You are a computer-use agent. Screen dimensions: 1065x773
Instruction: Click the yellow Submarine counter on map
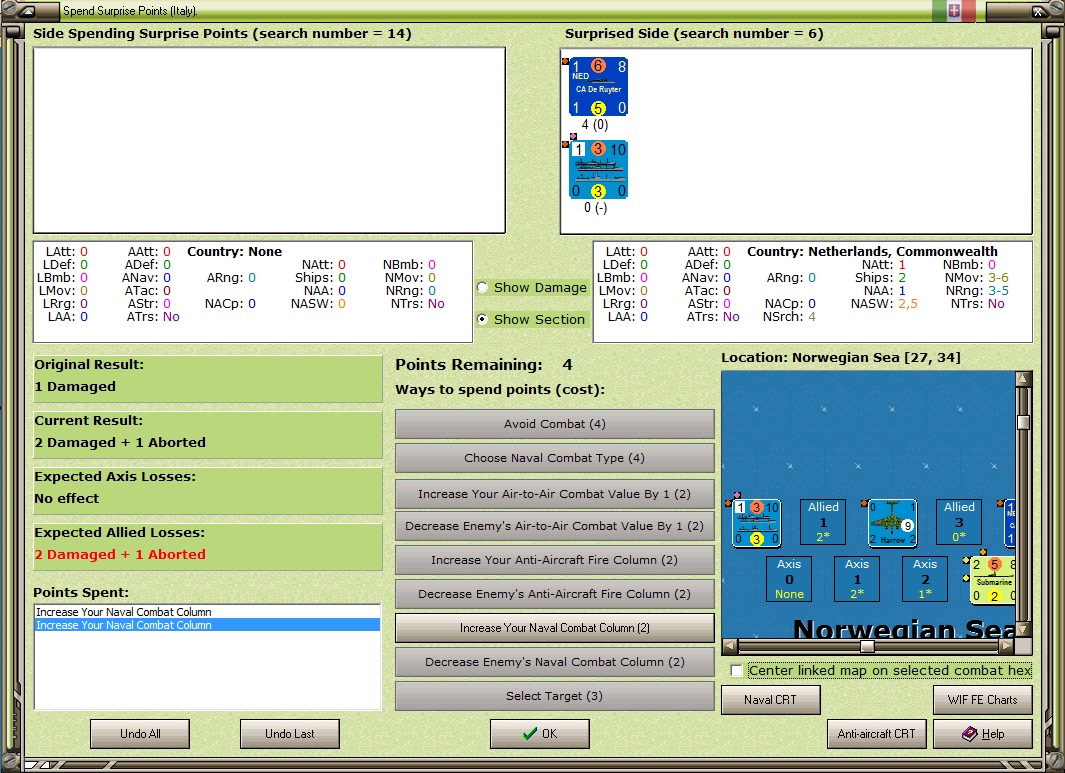(x=993, y=579)
